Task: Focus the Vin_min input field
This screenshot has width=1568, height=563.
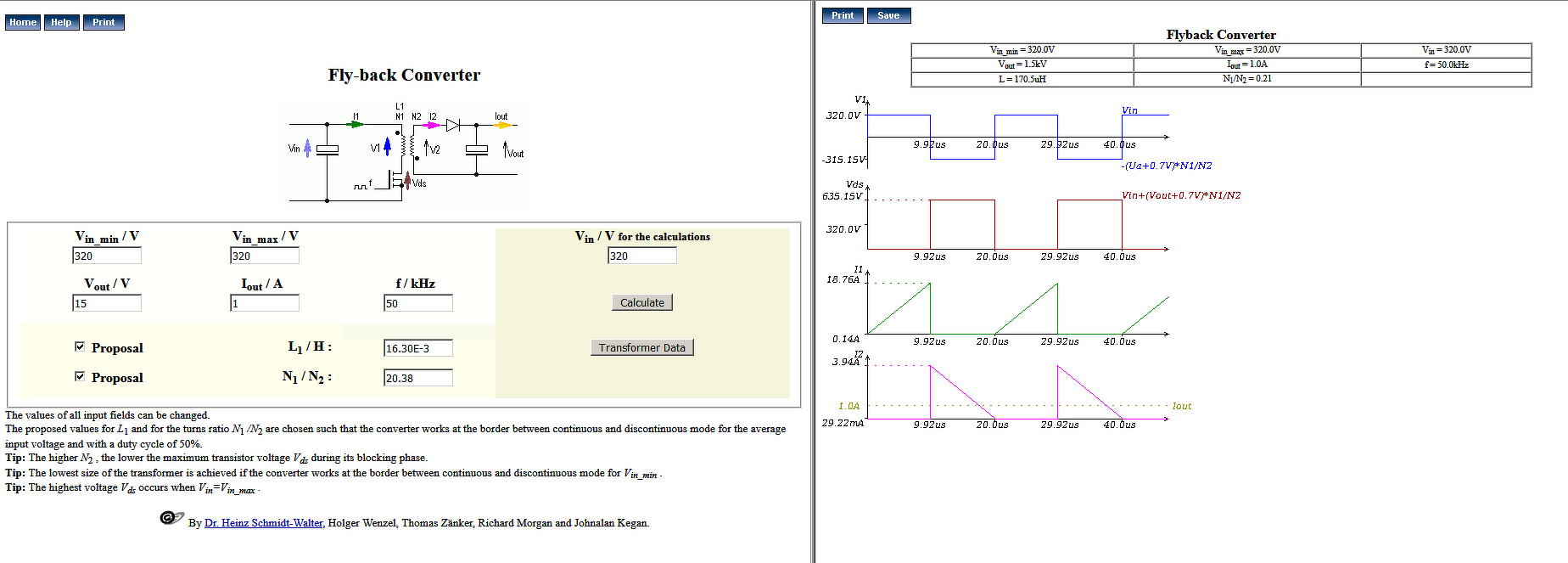Action: click(107, 256)
